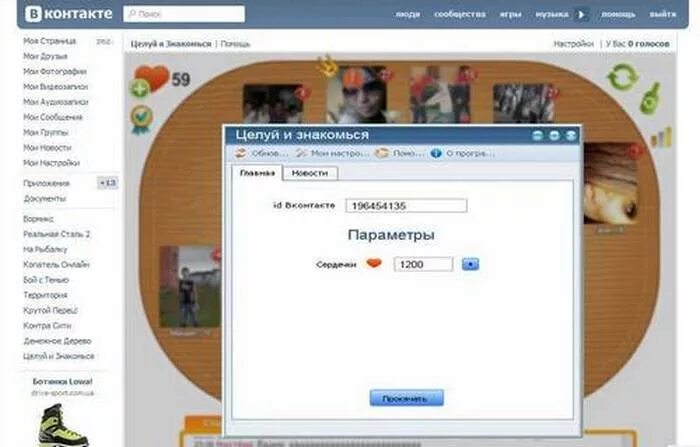700x447 pixels.
Task: Click the green checkmark medal icon
Action: (x=141, y=118)
